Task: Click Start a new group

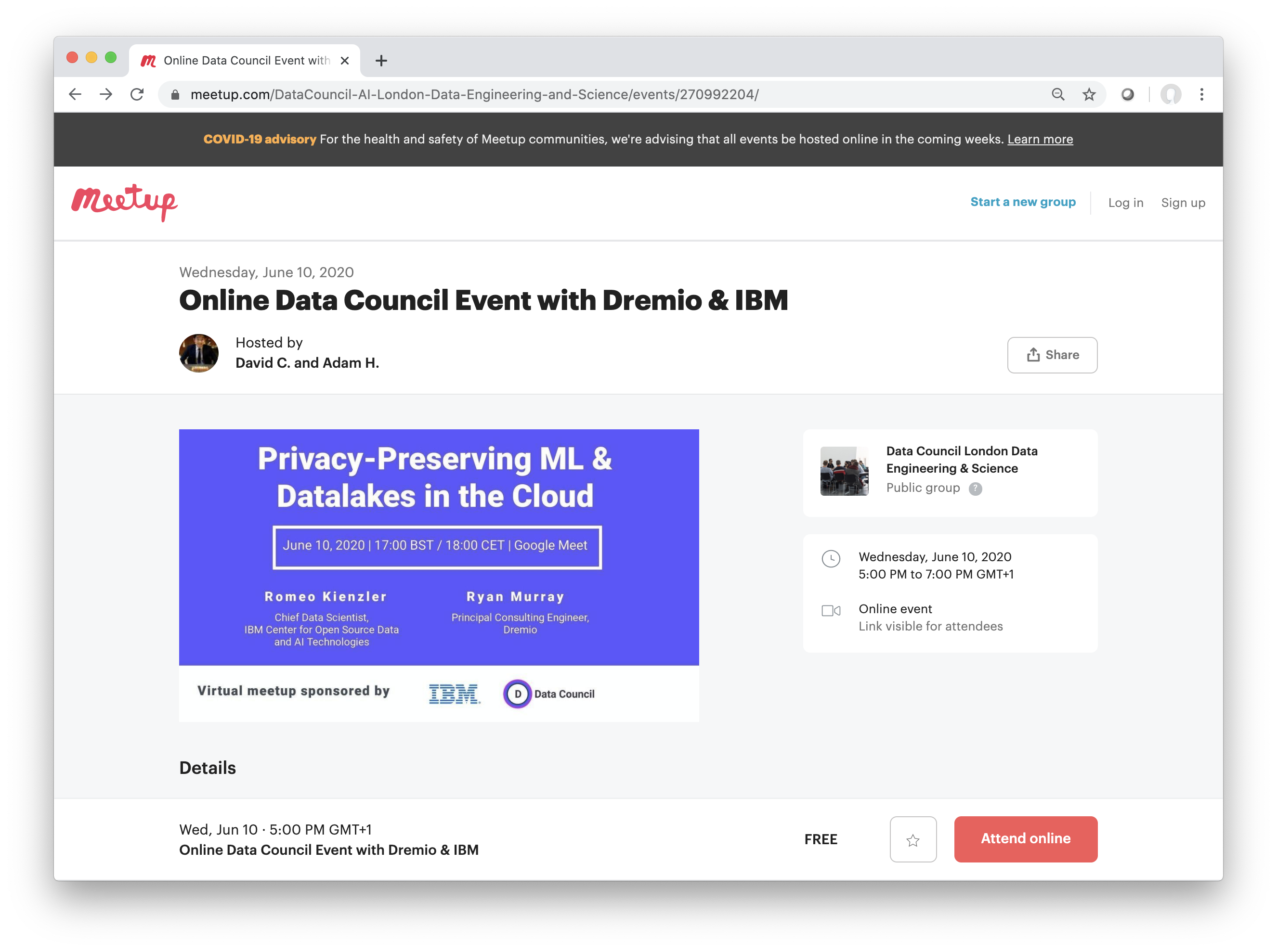Action: click(x=1022, y=202)
